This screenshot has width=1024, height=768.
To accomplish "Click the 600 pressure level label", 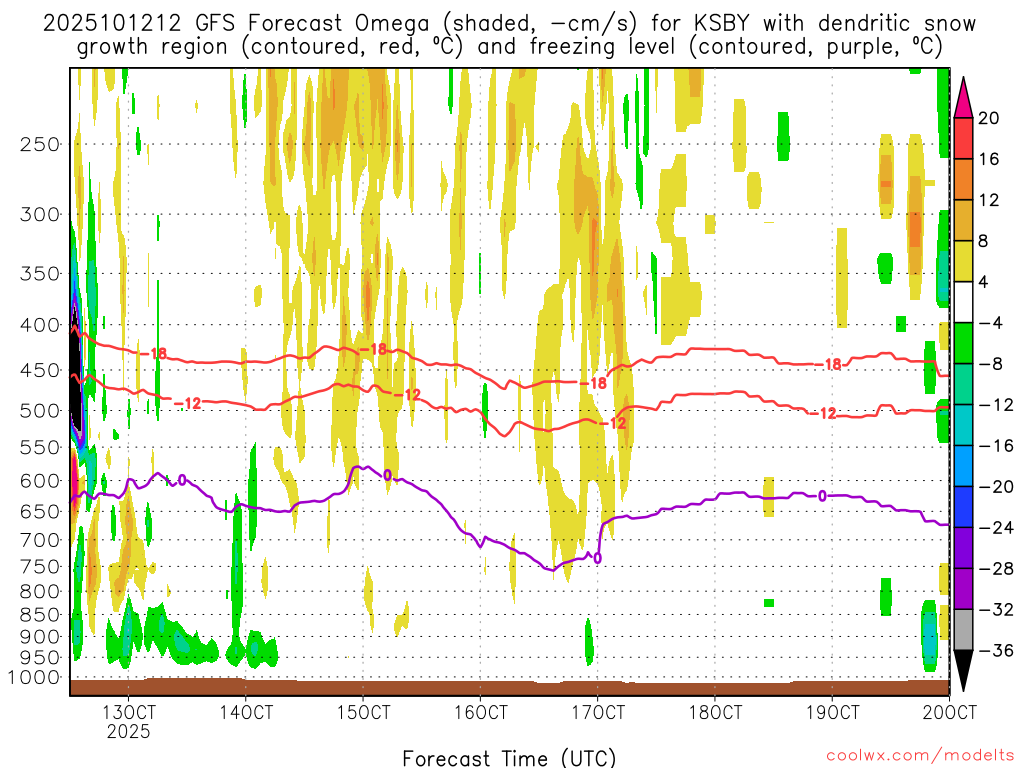I will pos(40,481).
